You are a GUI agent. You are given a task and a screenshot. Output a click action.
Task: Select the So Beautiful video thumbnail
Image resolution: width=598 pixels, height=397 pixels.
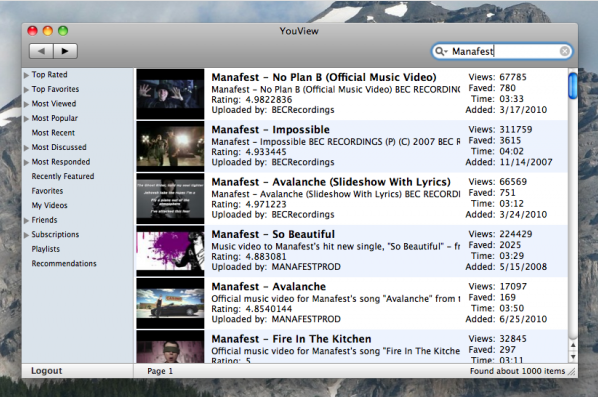pos(170,251)
